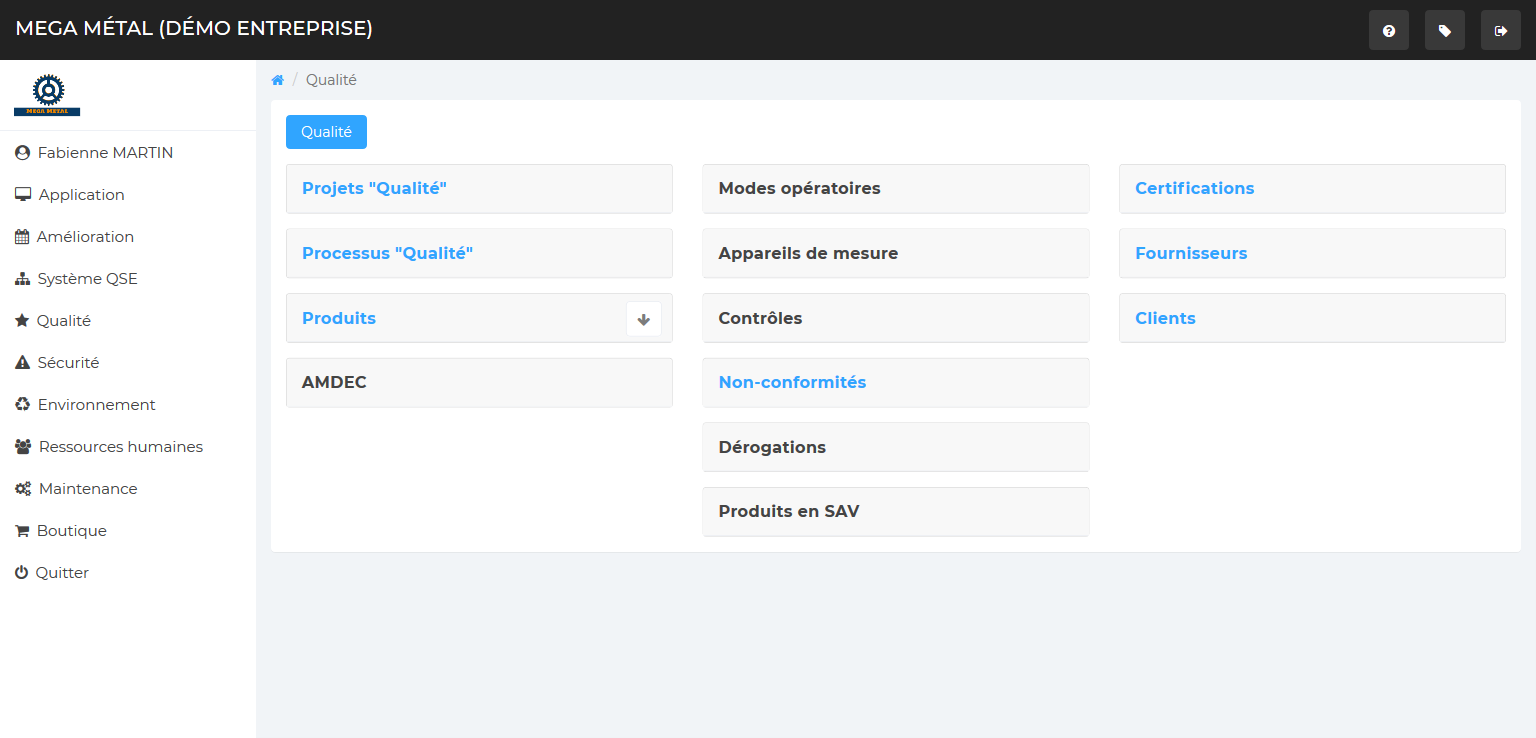Click the Sécurité warning triangle icon
Screen dimensions: 1536x738
click(22, 363)
